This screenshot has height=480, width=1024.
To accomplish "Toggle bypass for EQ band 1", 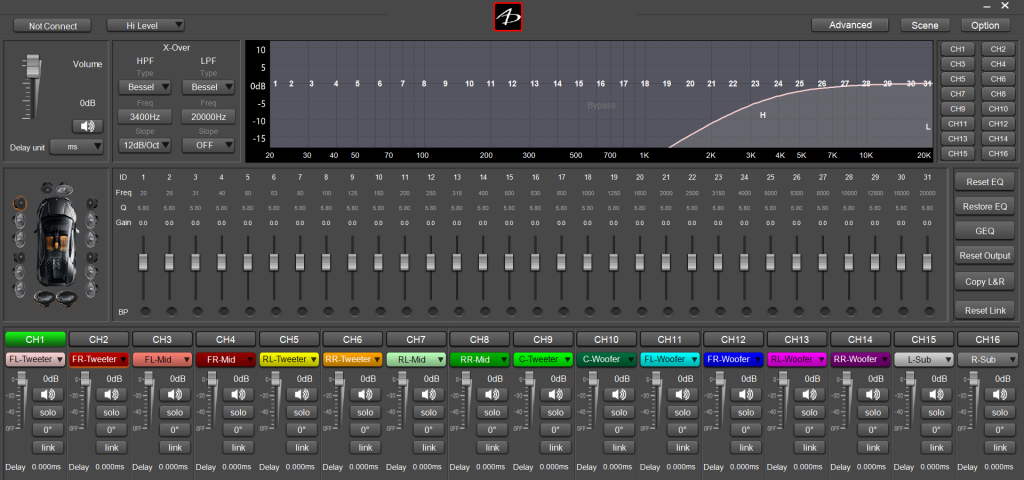I will (x=143, y=311).
